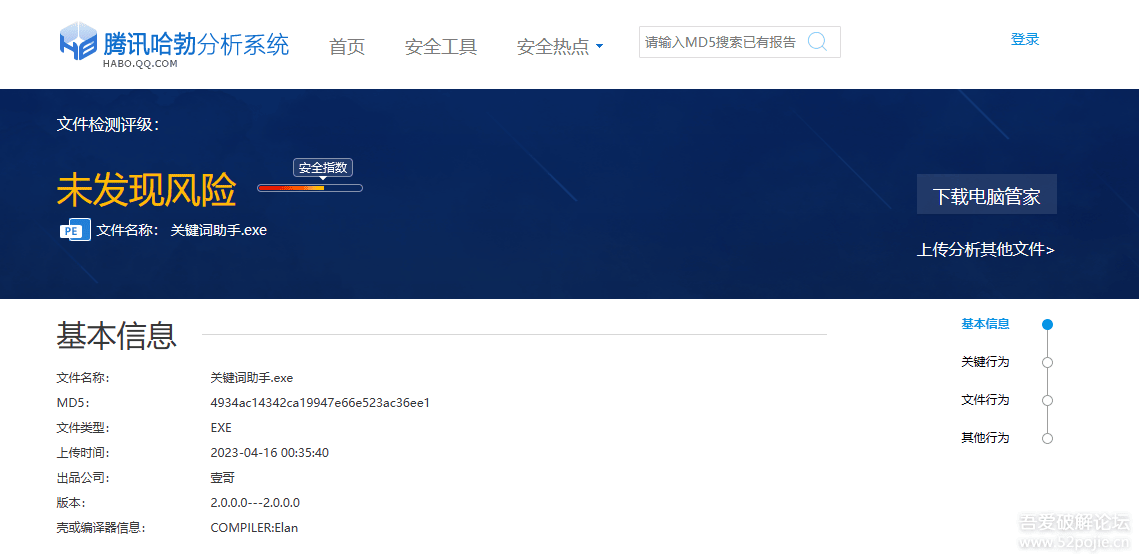Image resolution: width=1139 pixels, height=559 pixels.
Task: Click the search magnifier icon
Action: pyautogui.click(x=817, y=42)
